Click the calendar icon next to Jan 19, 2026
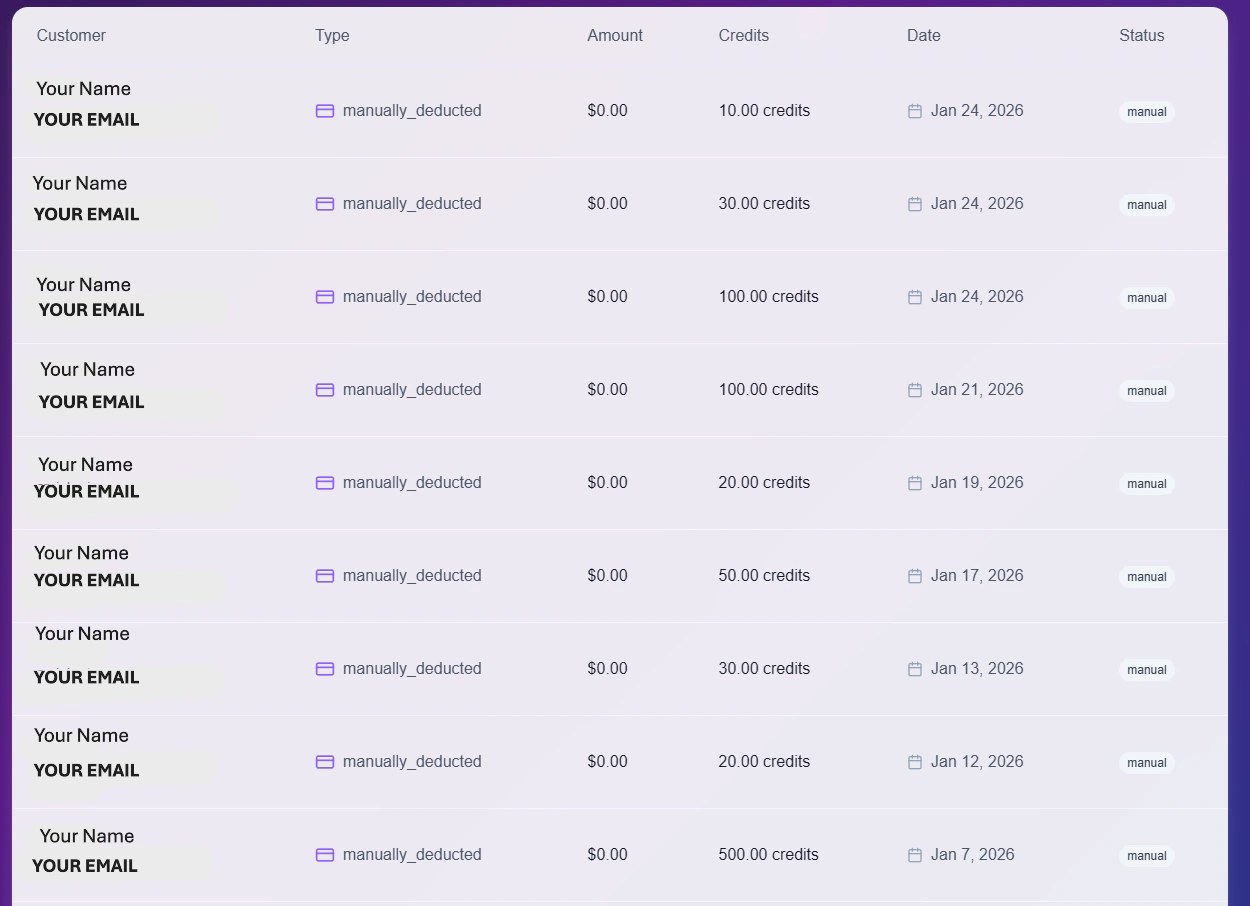 pos(914,482)
